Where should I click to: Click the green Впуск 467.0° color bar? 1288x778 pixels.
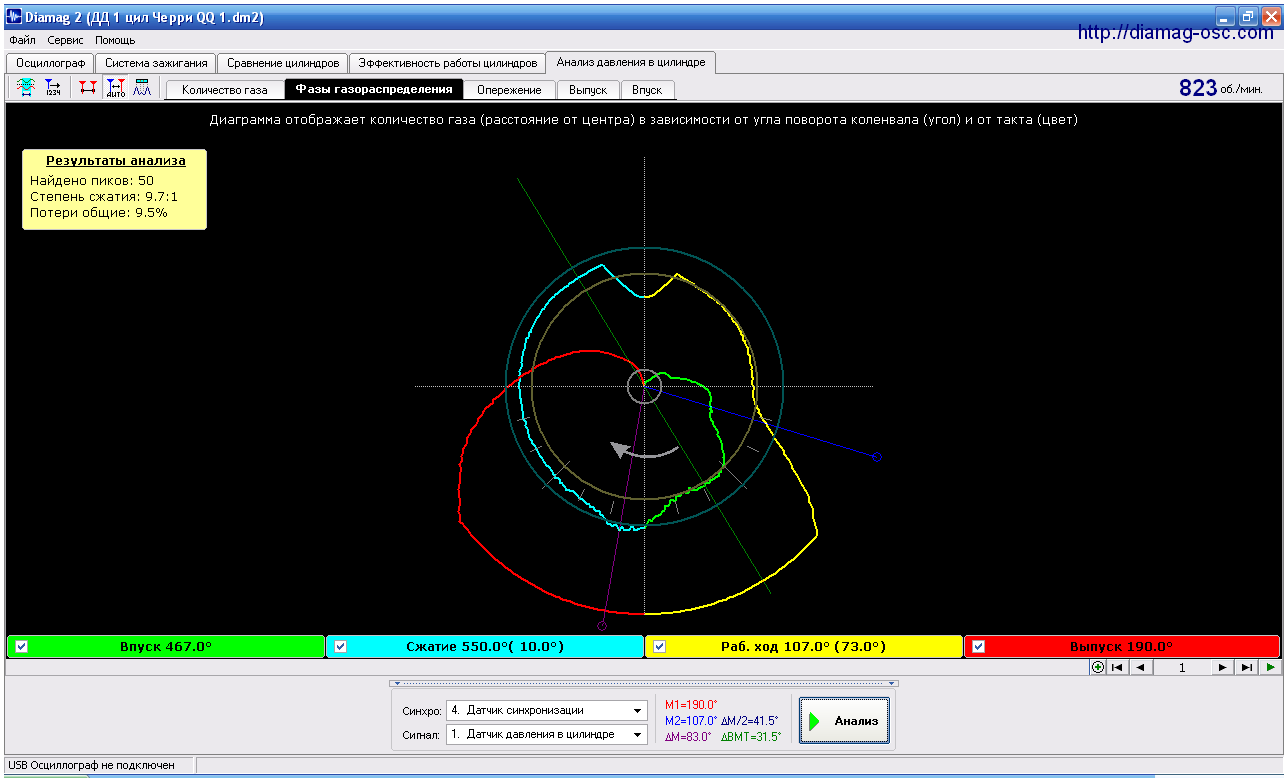click(166, 646)
